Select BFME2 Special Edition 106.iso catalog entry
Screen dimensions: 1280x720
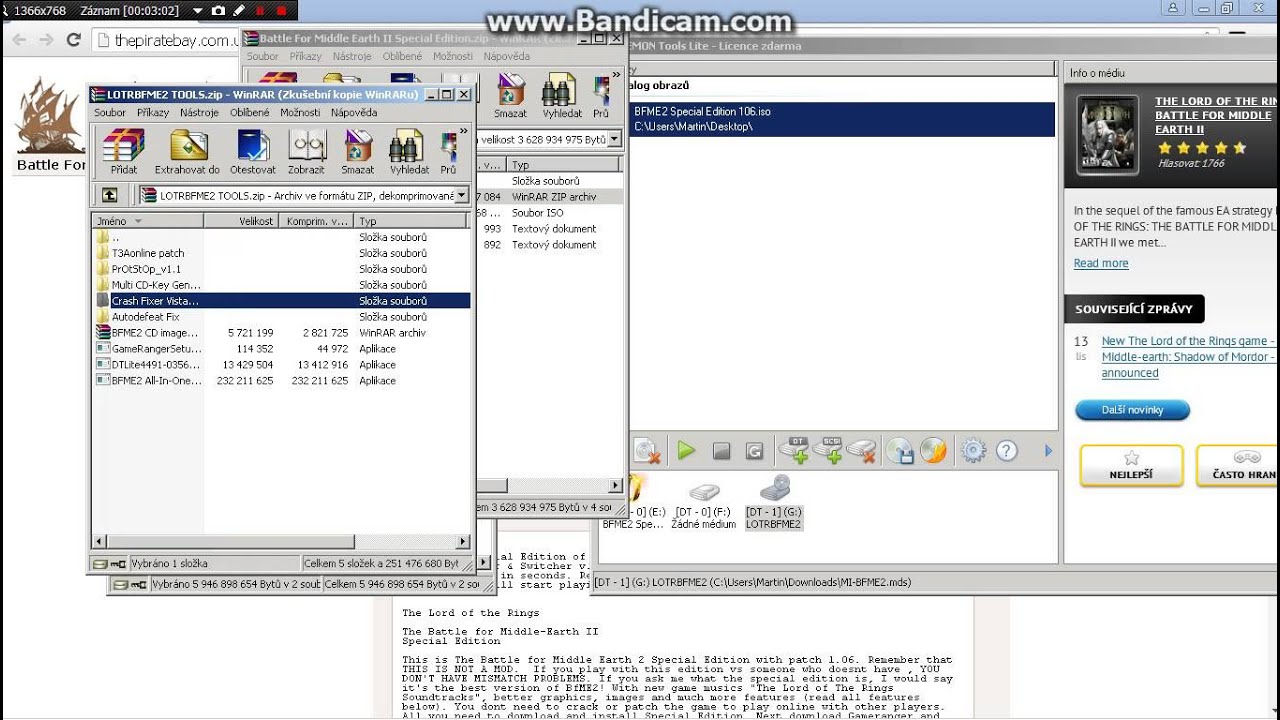click(842, 119)
